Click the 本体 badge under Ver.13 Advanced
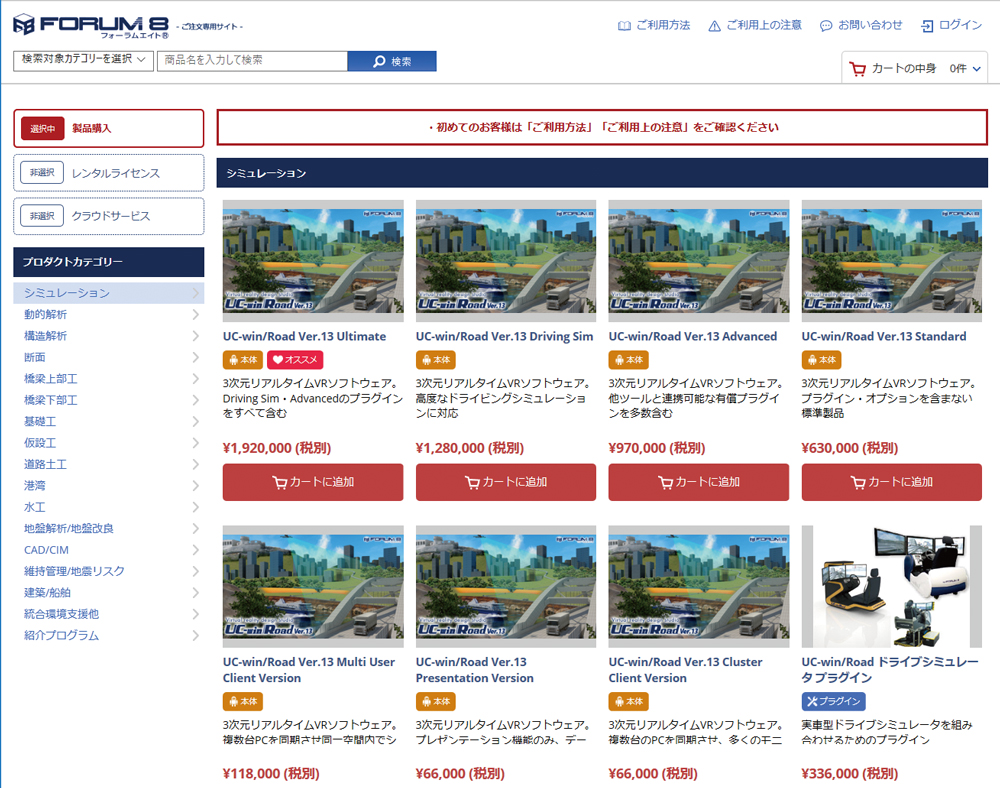The height and width of the screenshot is (788, 1000). point(628,360)
